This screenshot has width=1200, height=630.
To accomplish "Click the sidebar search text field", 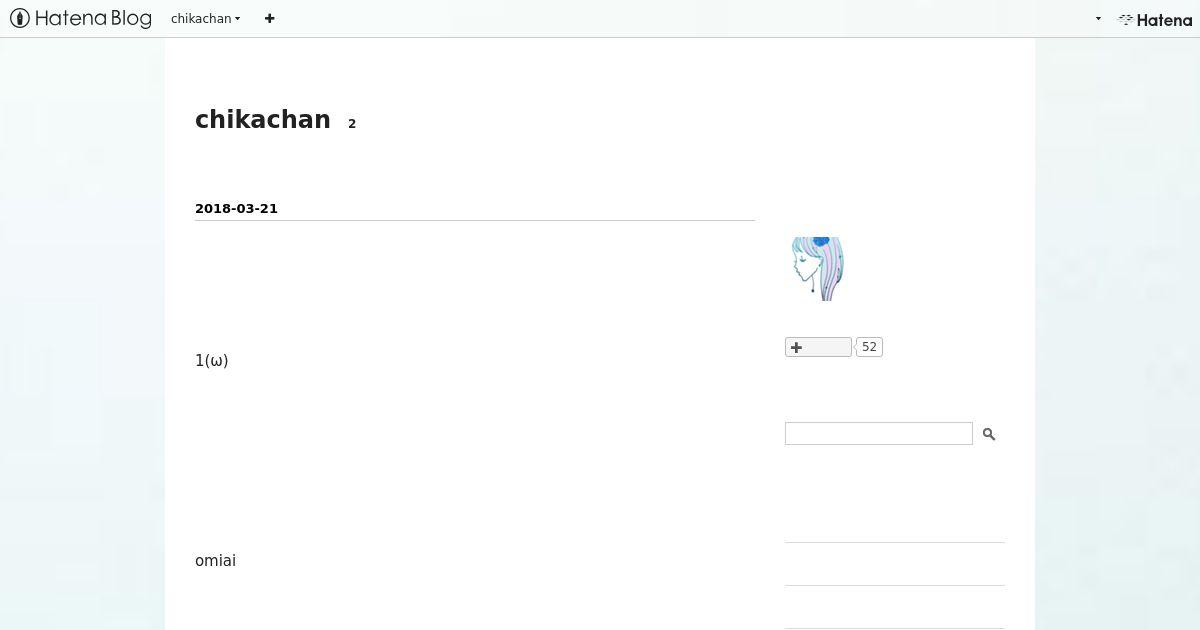I will (x=879, y=433).
